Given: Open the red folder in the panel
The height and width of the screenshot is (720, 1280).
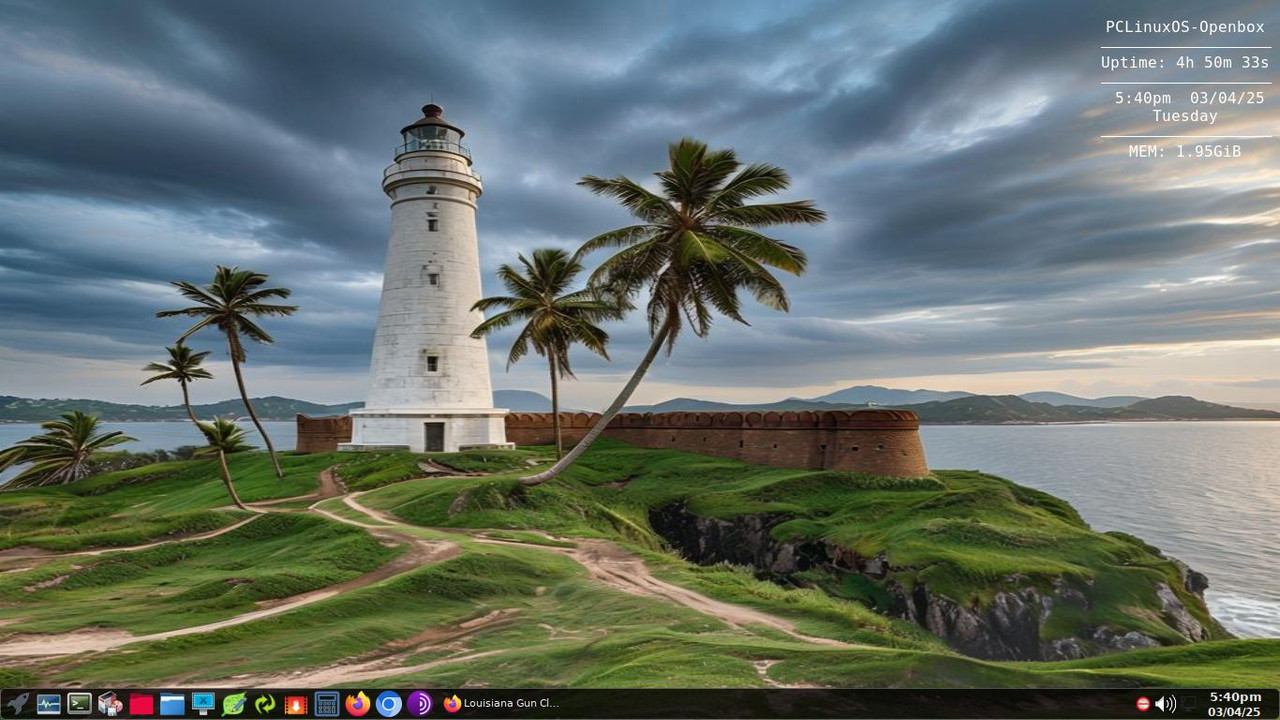Looking at the screenshot, I should point(141,704).
